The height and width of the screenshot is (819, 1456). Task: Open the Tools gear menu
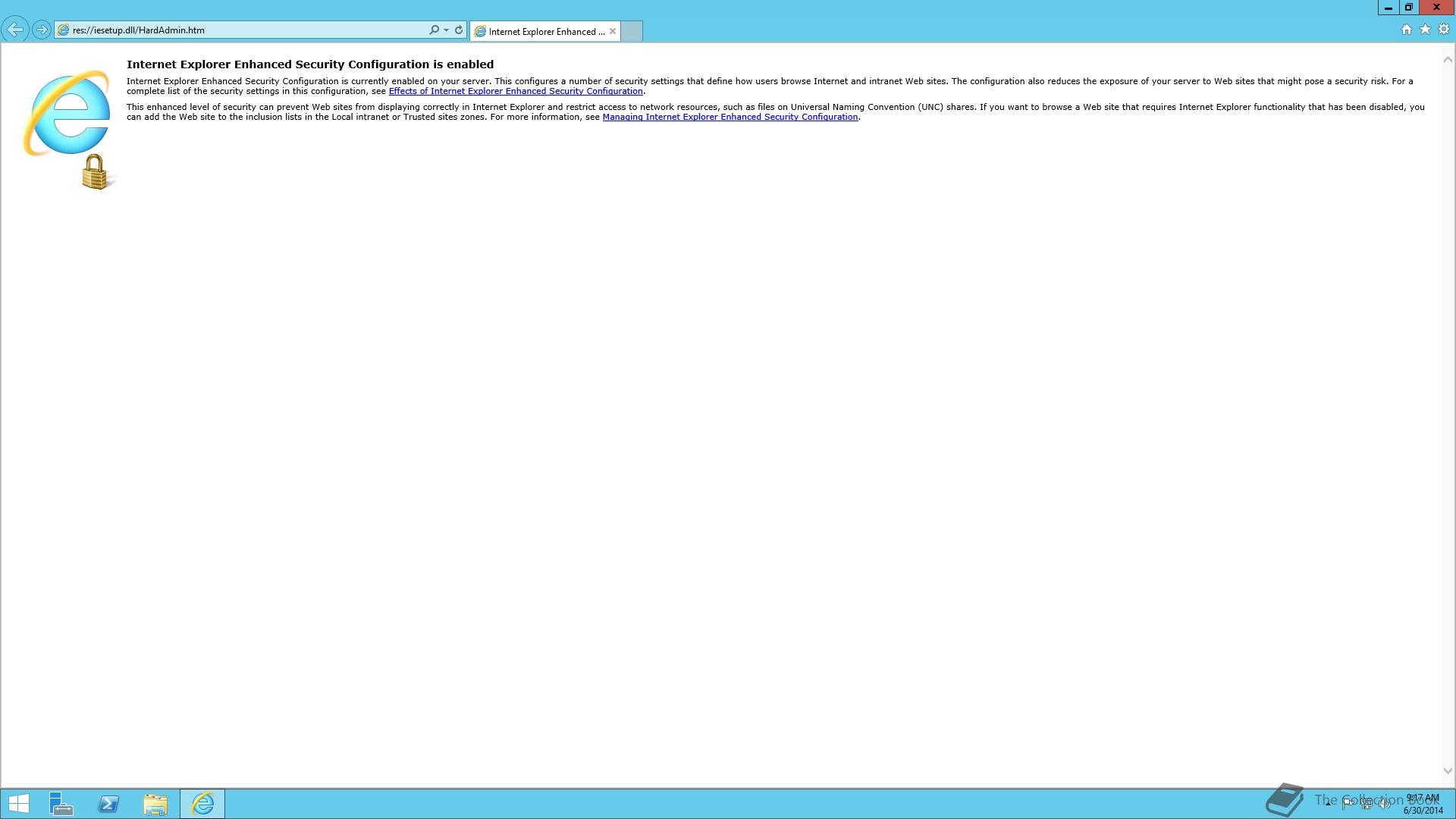click(1444, 30)
